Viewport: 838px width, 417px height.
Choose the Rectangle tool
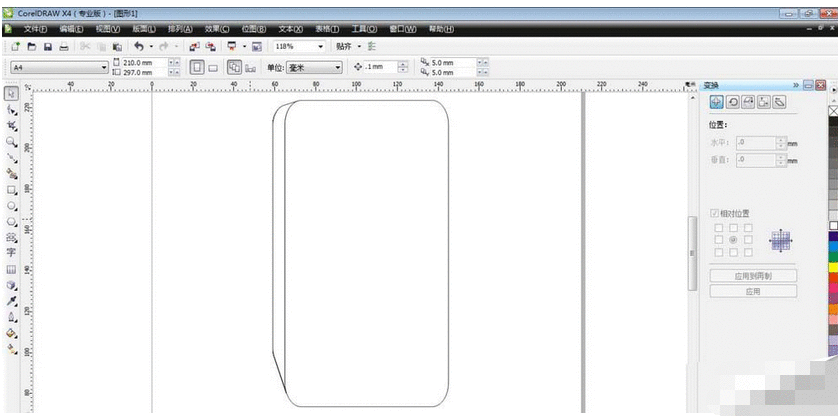coord(12,189)
